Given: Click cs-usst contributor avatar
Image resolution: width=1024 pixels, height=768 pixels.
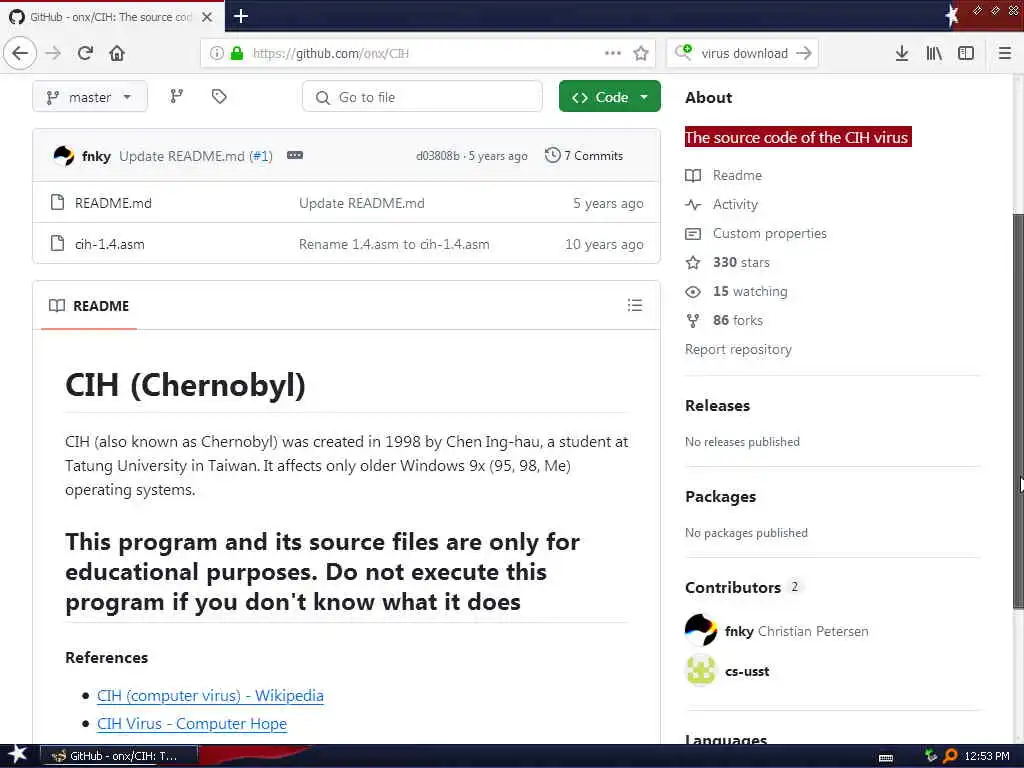Looking at the screenshot, I should [x=701, y=670].
